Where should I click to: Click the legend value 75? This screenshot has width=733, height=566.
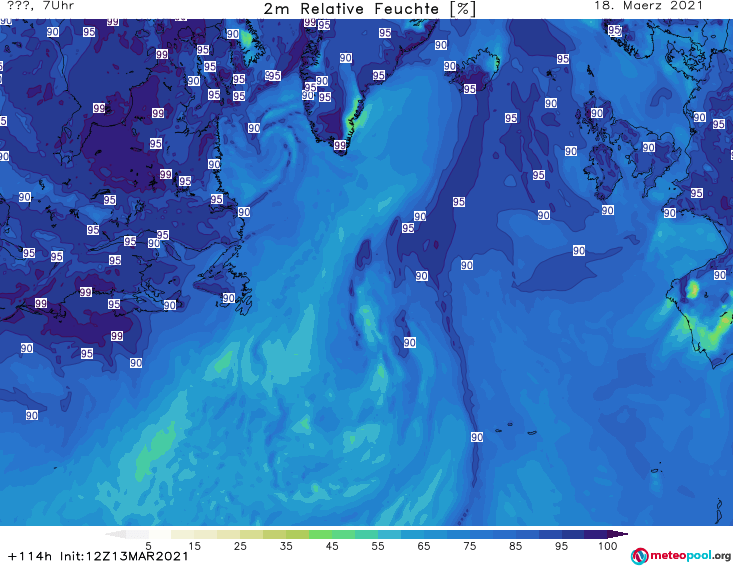click(470, 546)
